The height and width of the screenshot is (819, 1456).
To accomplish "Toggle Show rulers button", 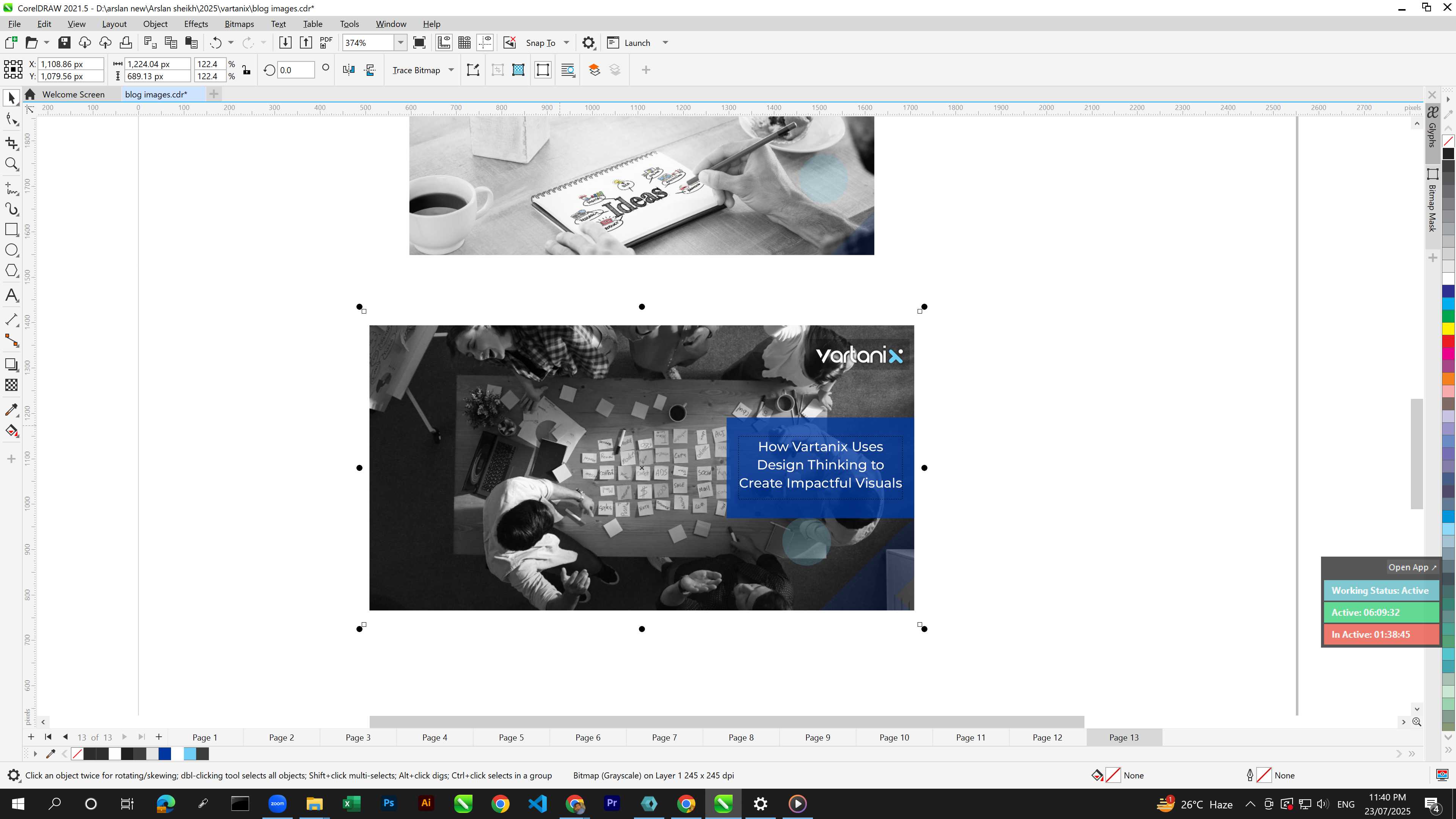I will [x=444, y=42].
